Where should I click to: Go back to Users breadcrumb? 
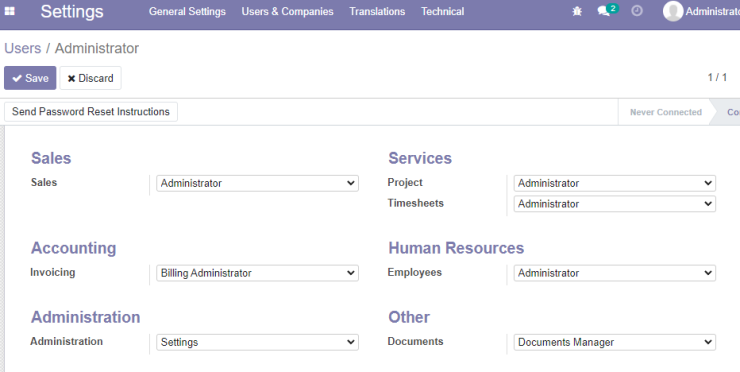23,48
